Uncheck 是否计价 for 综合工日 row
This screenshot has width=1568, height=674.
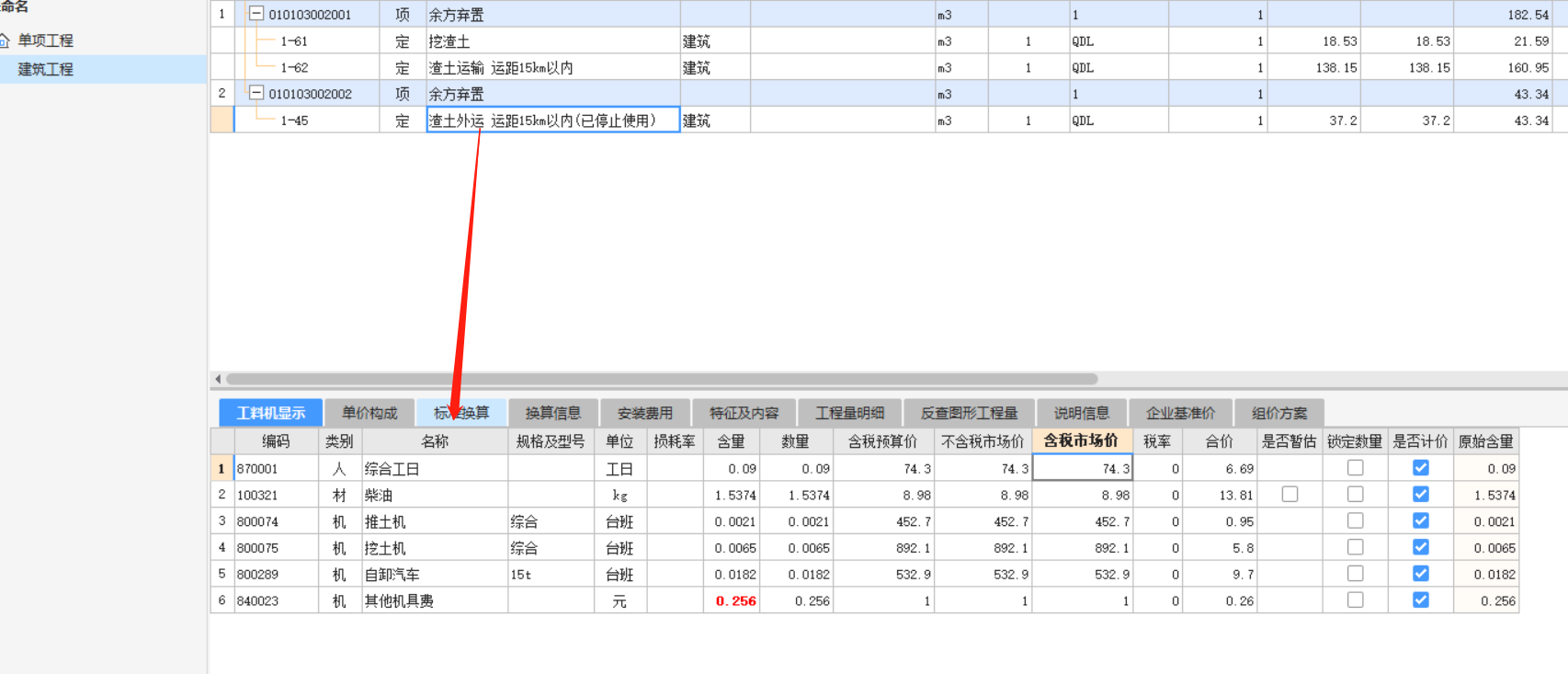click(1421, 467)
